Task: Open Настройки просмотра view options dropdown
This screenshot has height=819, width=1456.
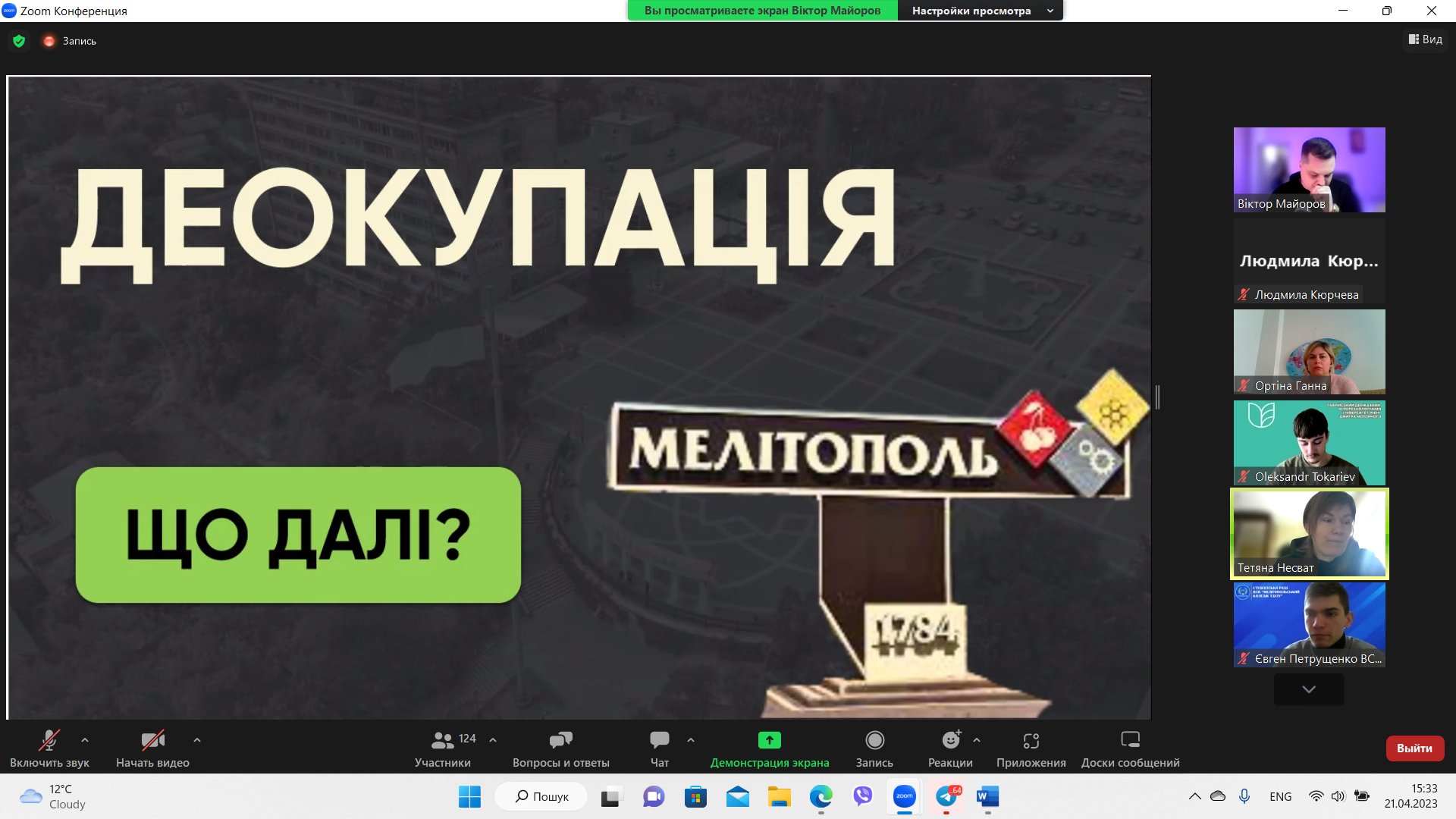Action: [x=980, y=11]
